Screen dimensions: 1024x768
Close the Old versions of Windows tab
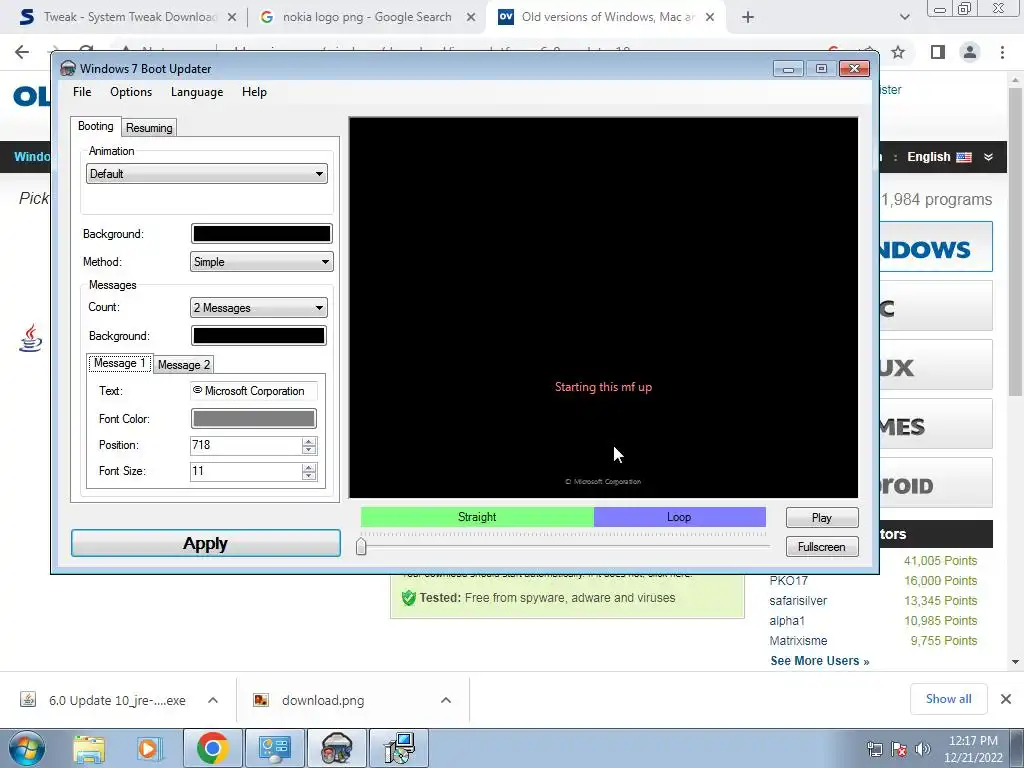coord(710,18)
